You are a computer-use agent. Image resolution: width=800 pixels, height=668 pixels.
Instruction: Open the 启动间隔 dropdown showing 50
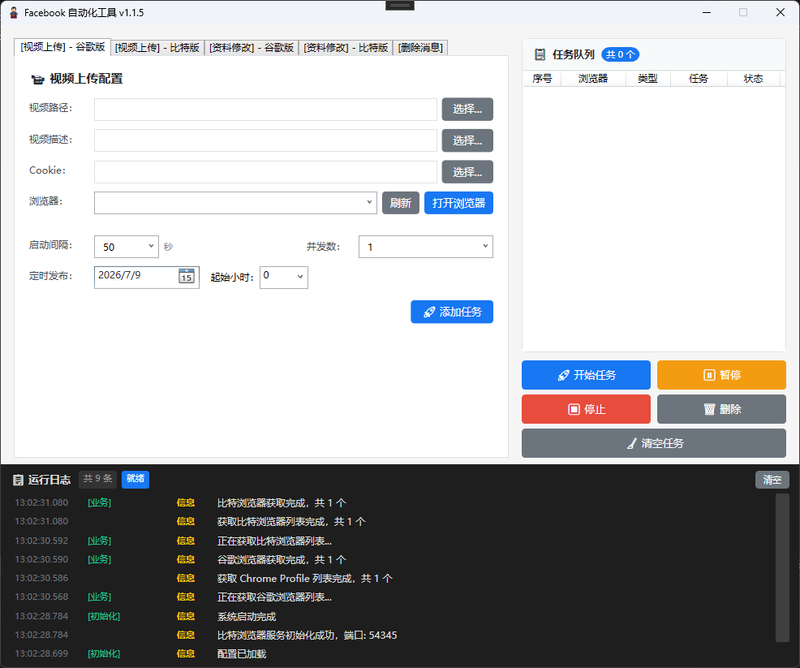coord(127,247)
